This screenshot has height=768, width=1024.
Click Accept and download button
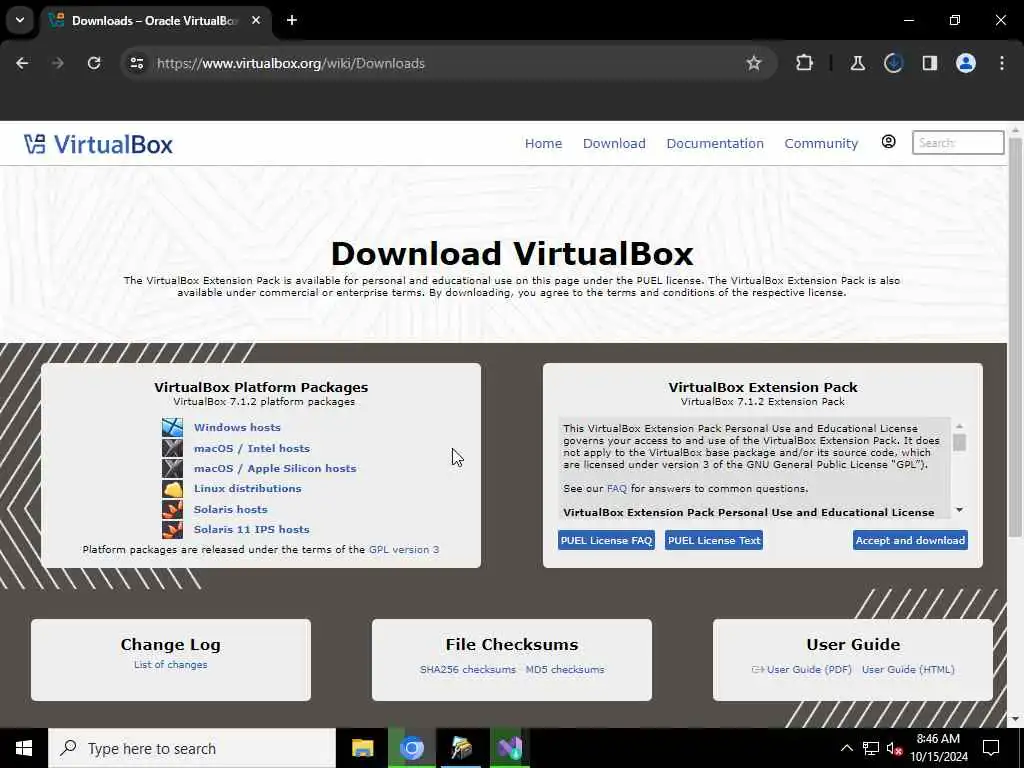(910, 540)
